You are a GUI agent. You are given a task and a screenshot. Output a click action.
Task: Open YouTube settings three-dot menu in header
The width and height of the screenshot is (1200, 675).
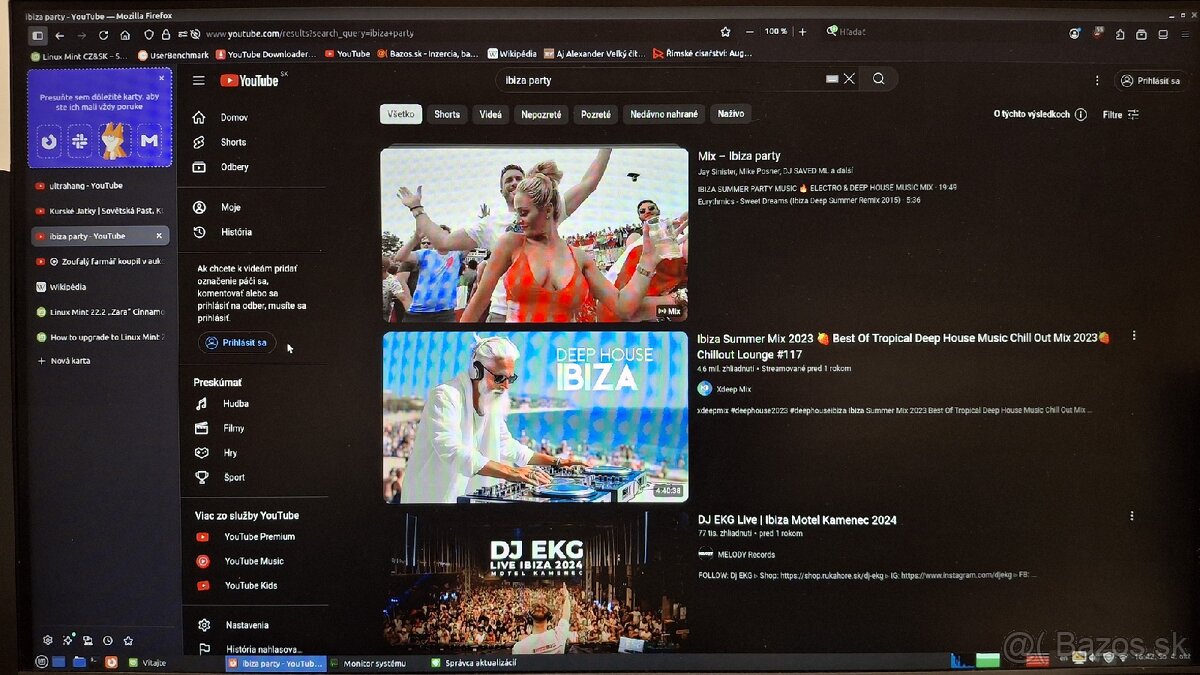(1097, 80)
